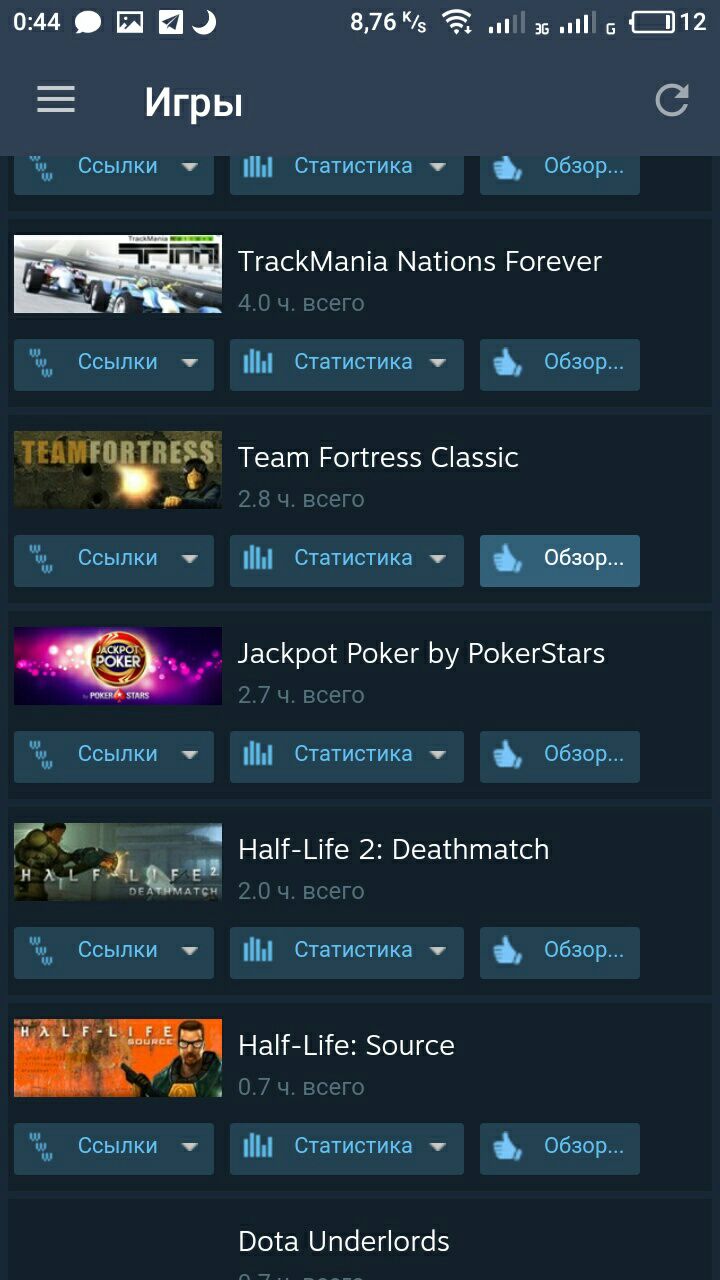Expand Статистика dropdown for Half-Life: Source
The height and width of the screenshot is (1280, 720).
click(x=438, y=1148)
